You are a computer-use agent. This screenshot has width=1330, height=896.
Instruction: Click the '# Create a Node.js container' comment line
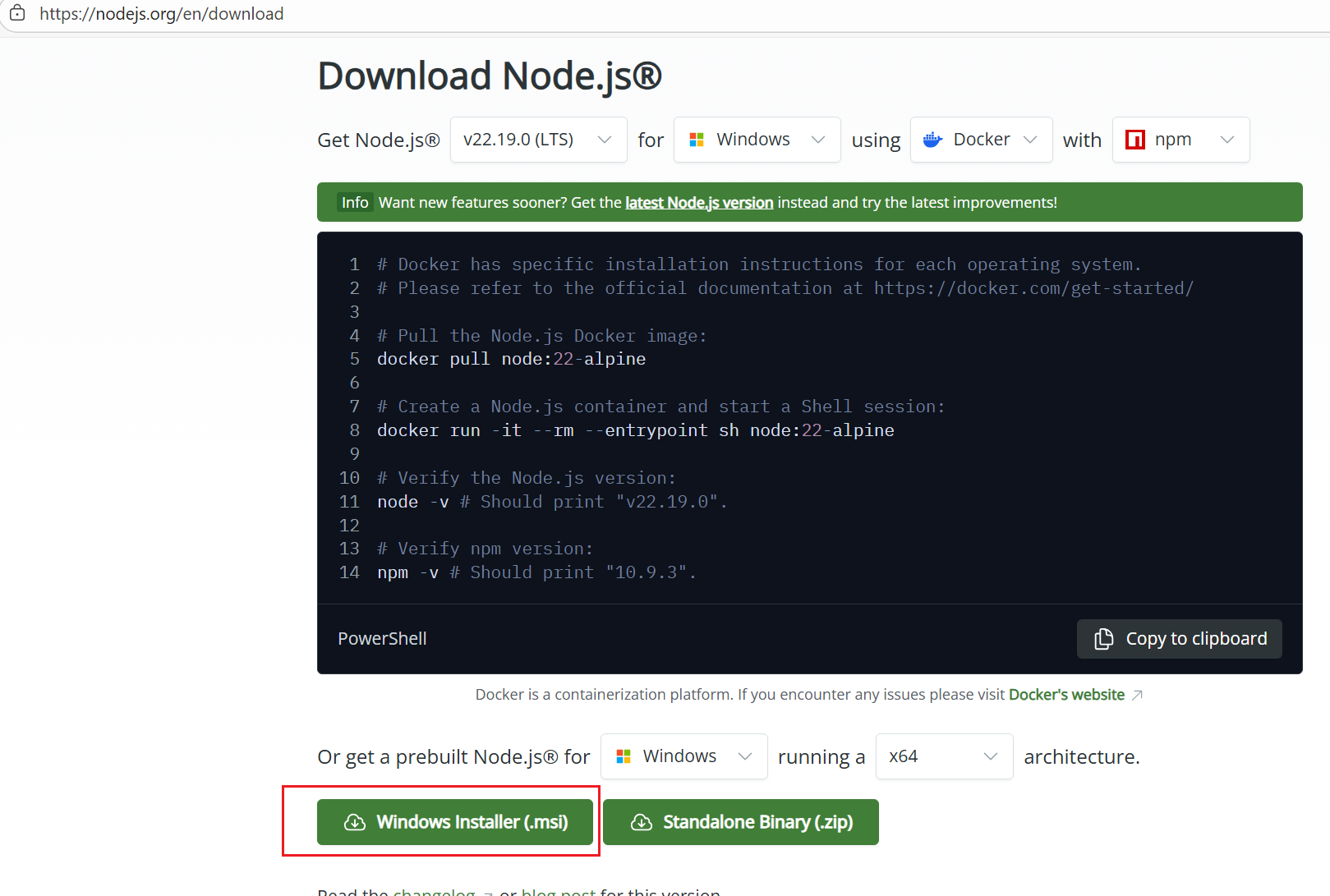coord(661,407)
